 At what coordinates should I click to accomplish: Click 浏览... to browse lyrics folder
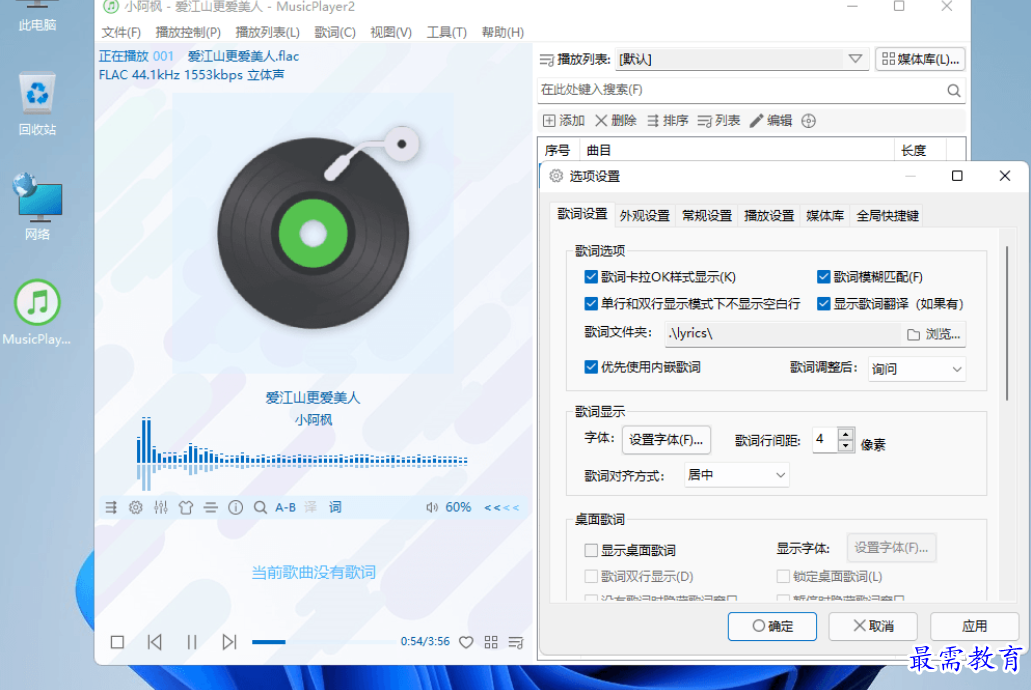pyautogui.click(x=934, y=334)
